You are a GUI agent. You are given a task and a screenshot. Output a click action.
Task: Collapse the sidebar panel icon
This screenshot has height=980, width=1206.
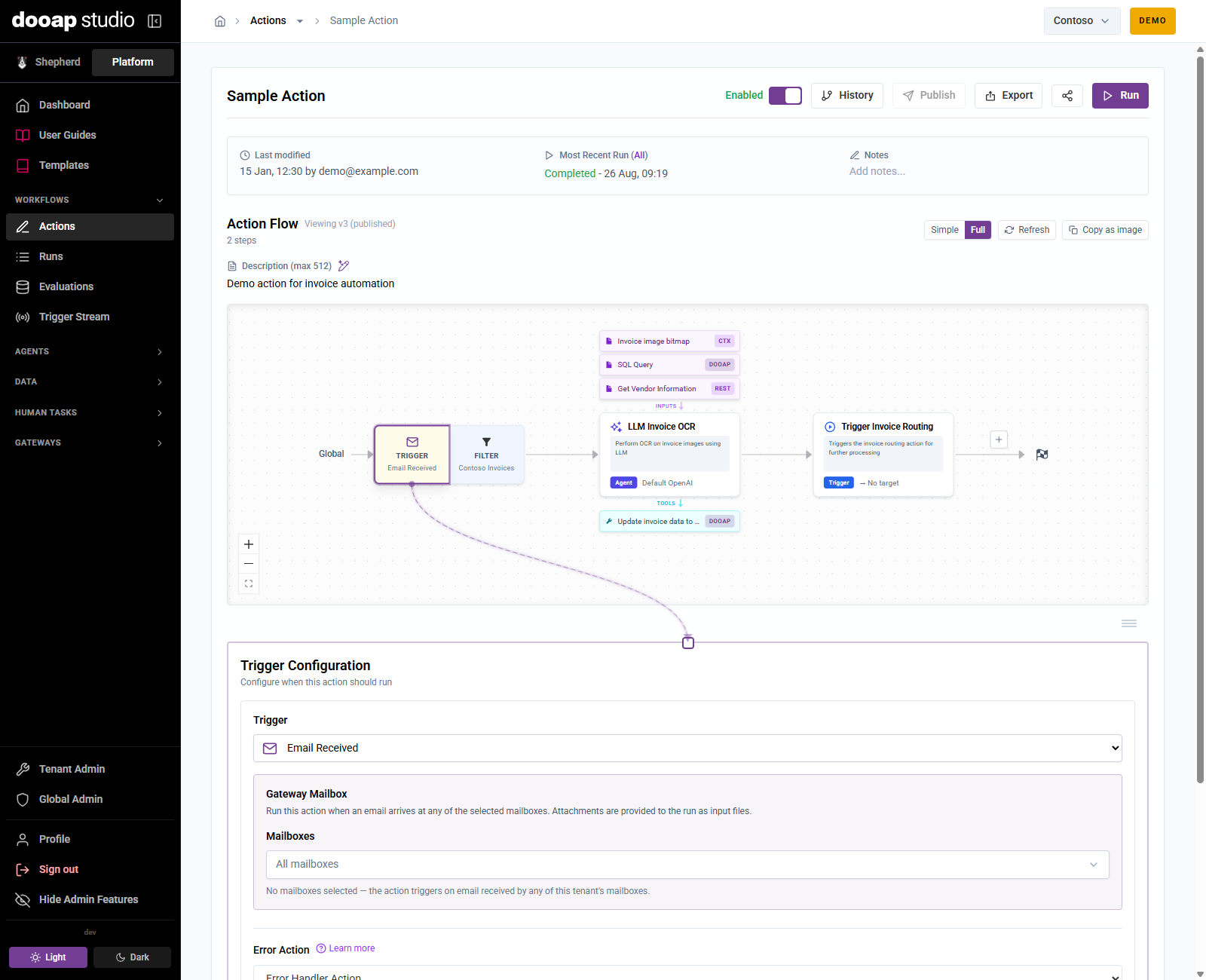(155, 21)
